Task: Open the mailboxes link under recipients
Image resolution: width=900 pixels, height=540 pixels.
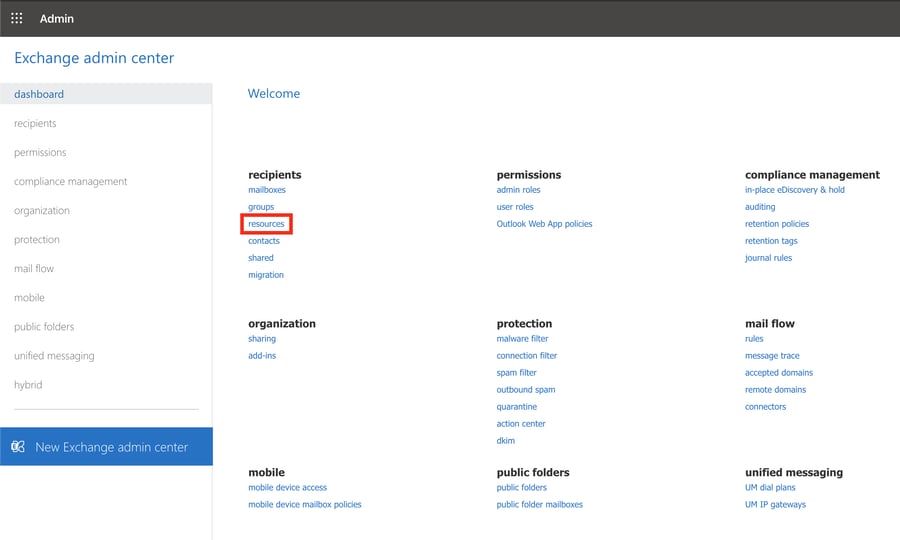Action: (267, 190)
